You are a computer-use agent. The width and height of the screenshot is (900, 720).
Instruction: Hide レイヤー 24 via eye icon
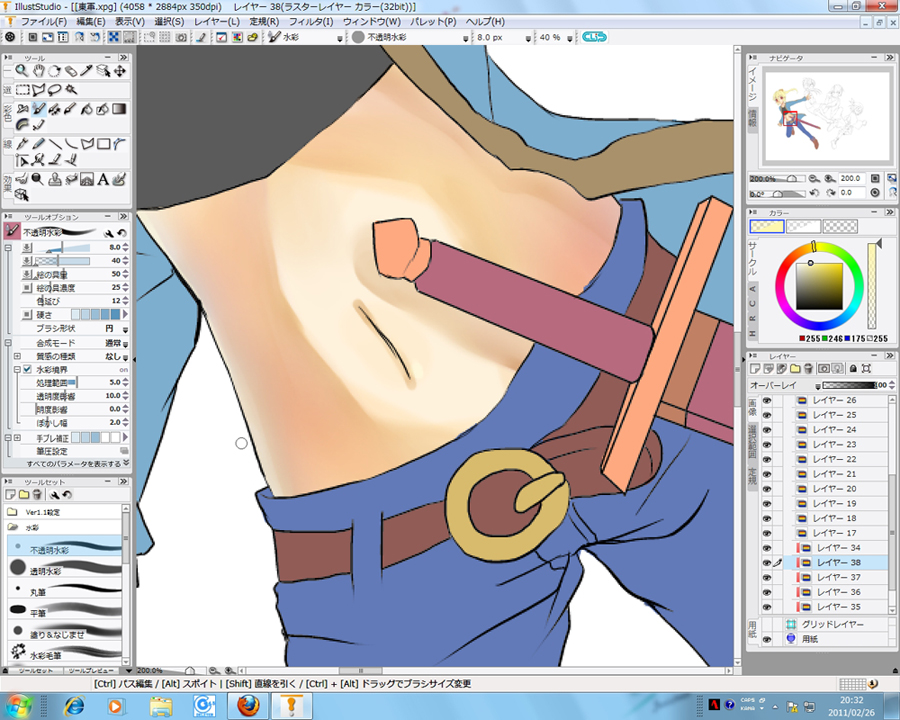coord(767,429)
